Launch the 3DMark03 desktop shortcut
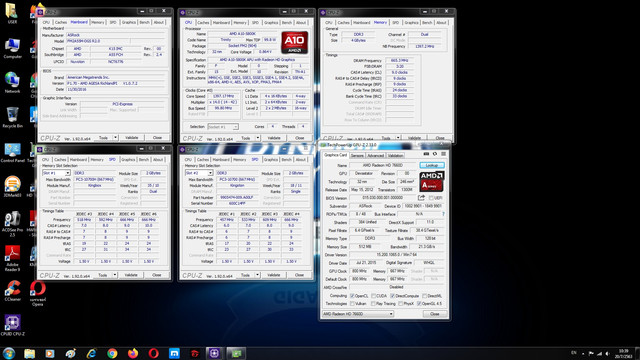640x360 pixels. [12, 187]
